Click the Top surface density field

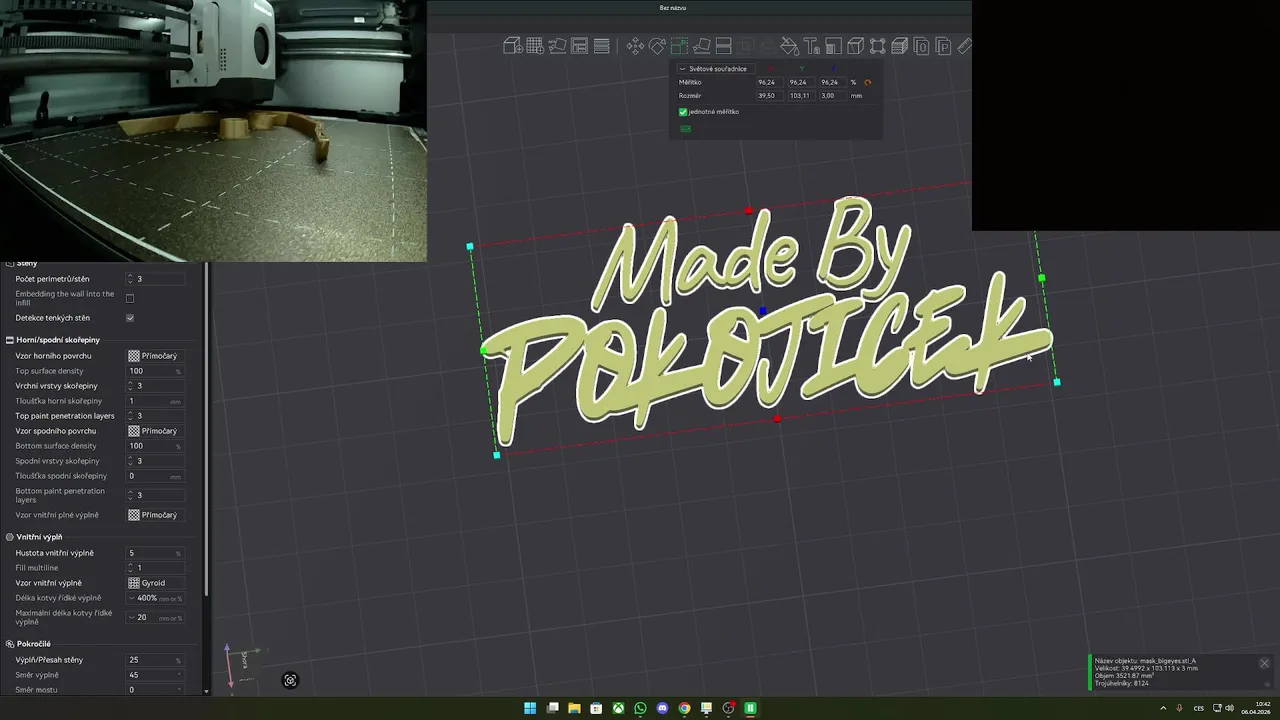(x=155, y=371)
